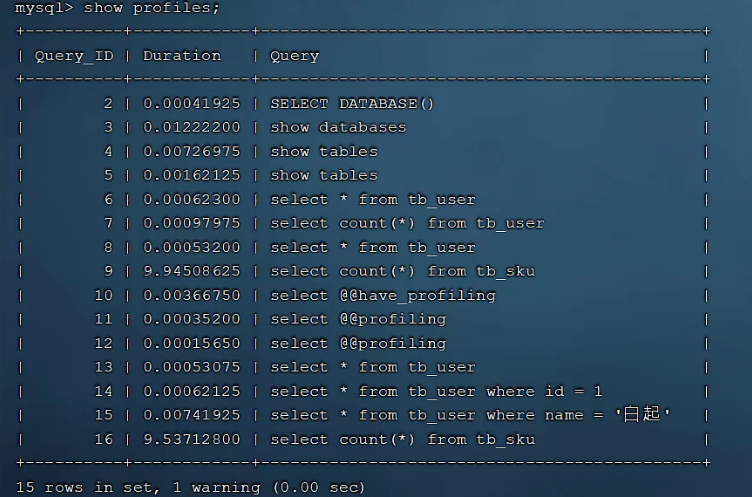
Task: Click 'select count(*) from tb_sku' in row 9
Action: (402, 272)
